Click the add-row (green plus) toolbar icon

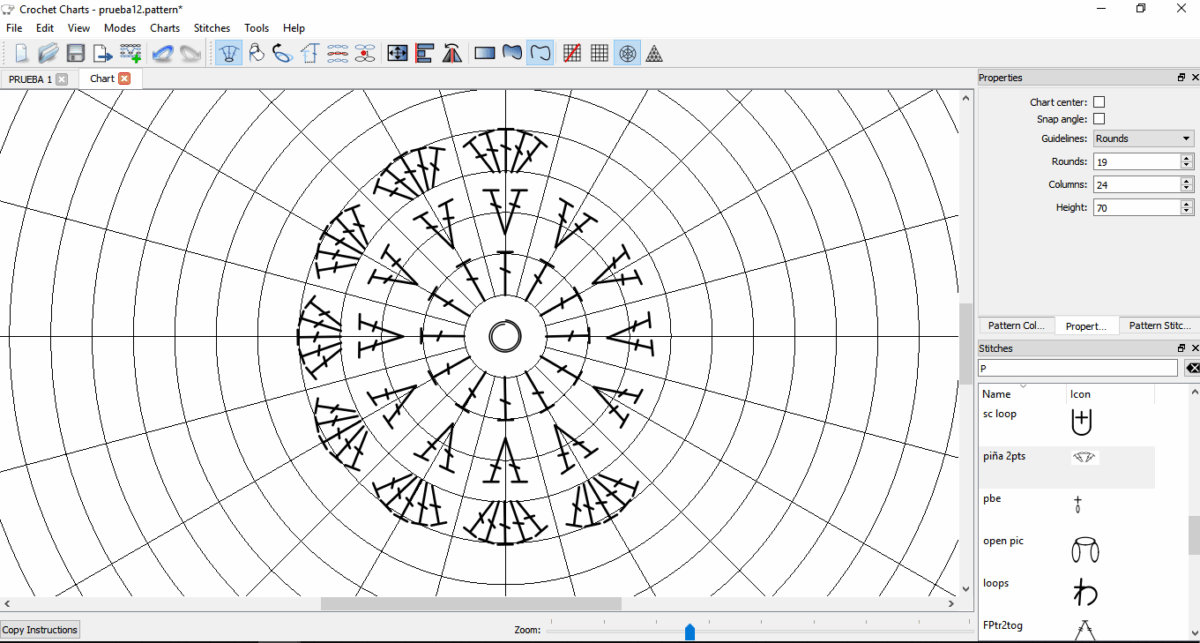[130, 53]
